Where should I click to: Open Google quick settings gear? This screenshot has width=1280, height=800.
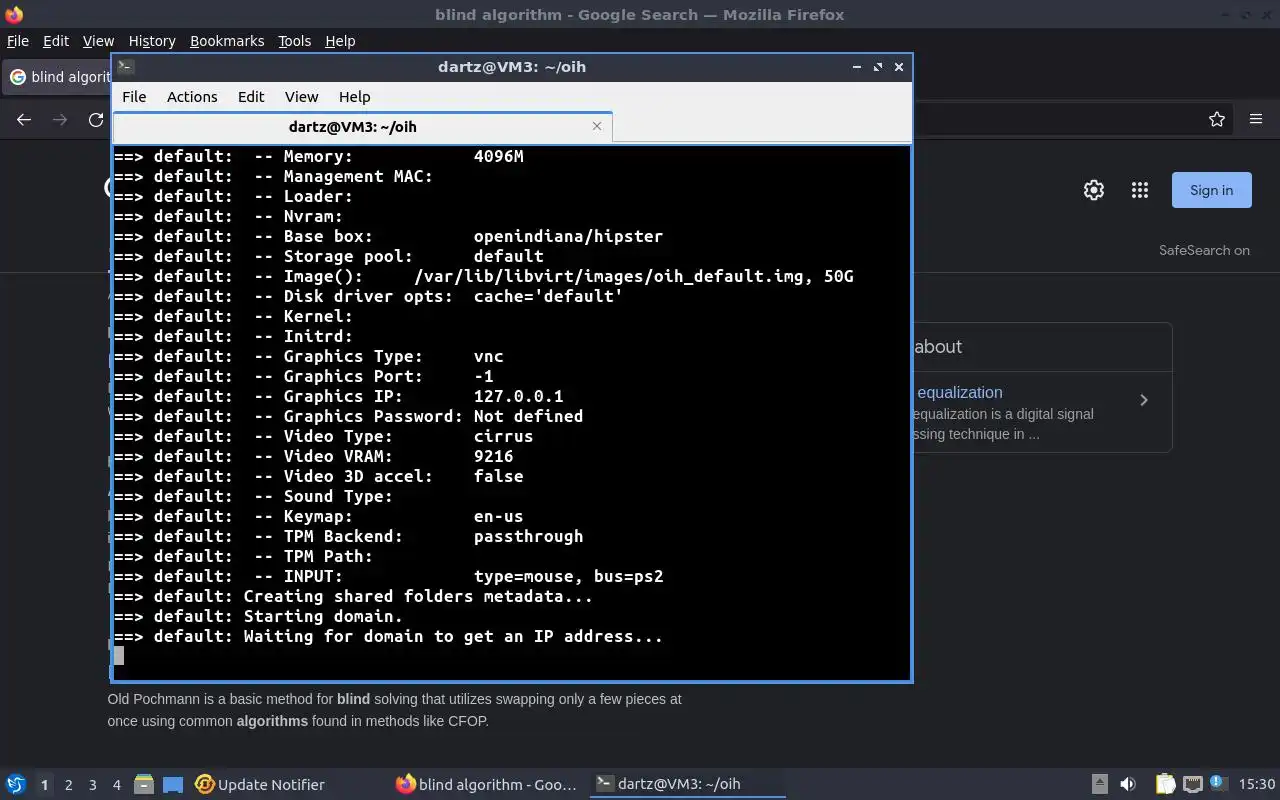pos(1094,190)
